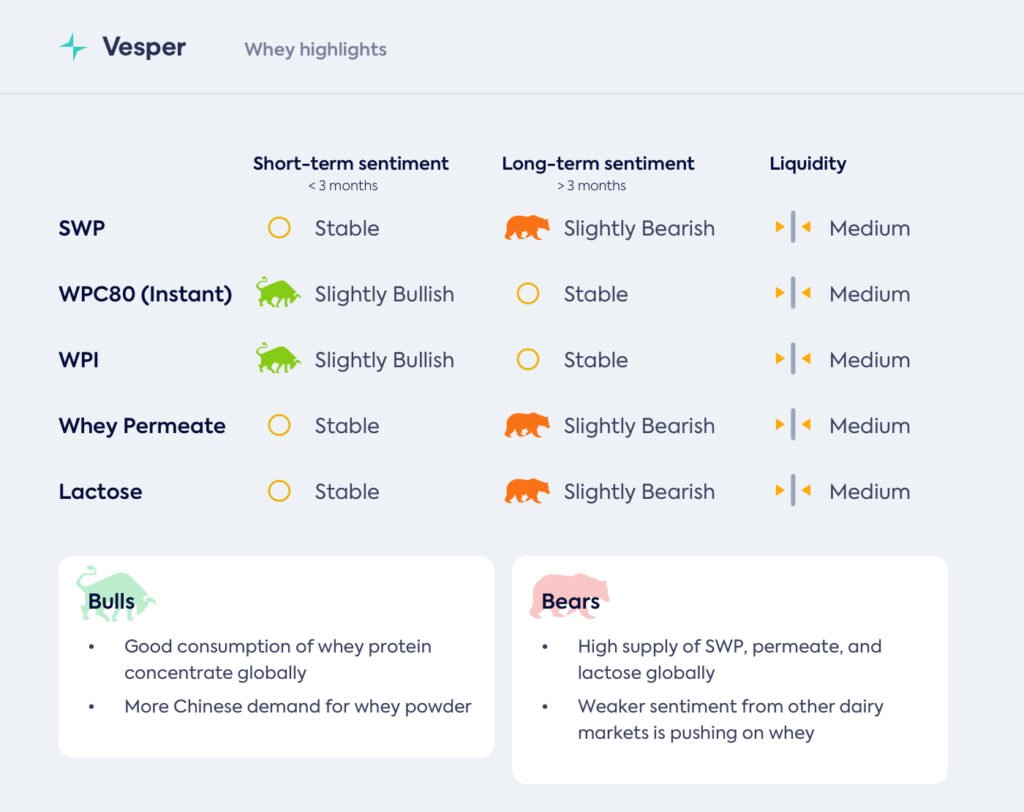Click the SWP liquidity indicator icon
Screen dimensions: 1024x812
[793, 228]
